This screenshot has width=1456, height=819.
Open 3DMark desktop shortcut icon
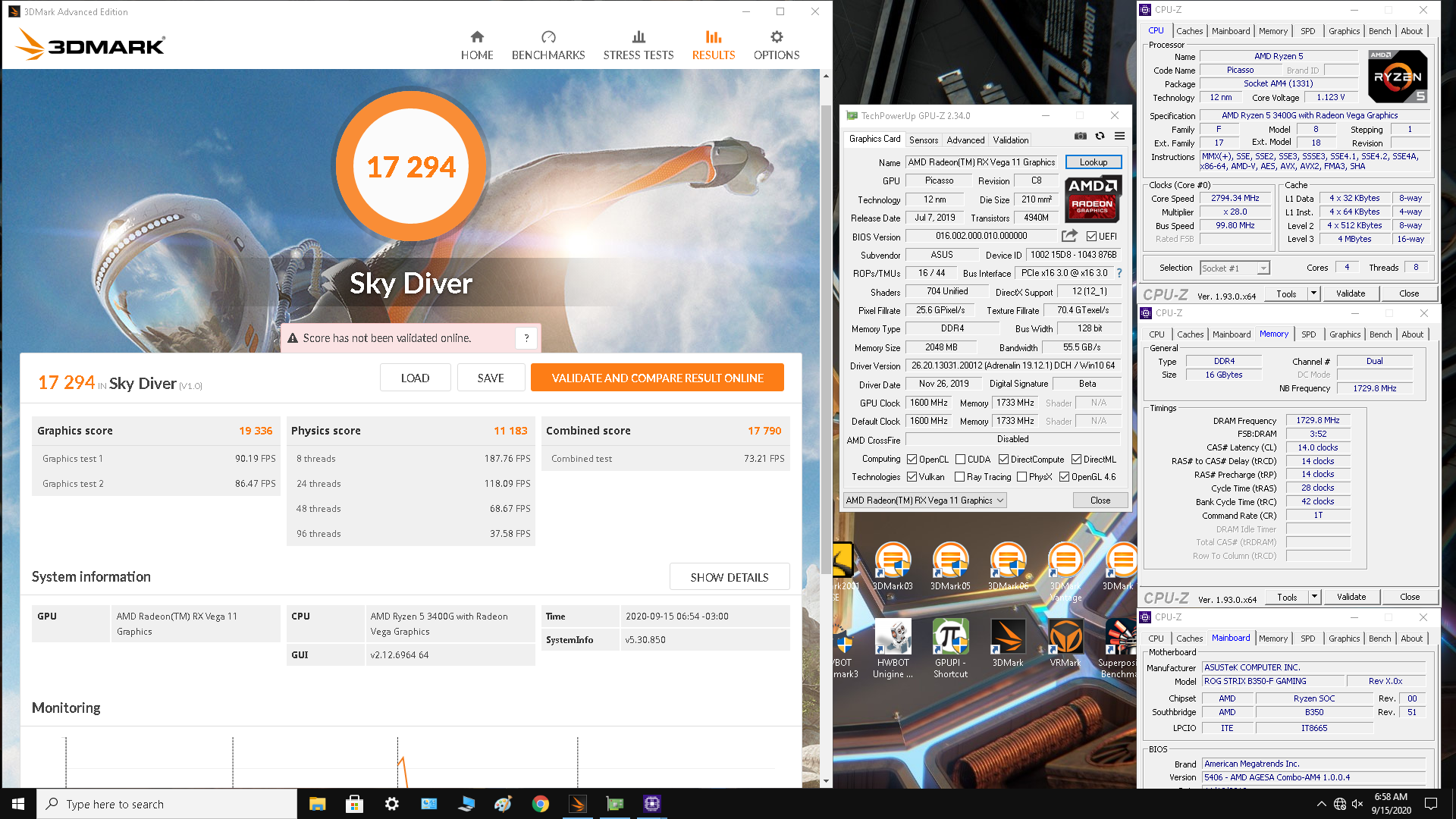(1008, 643)
